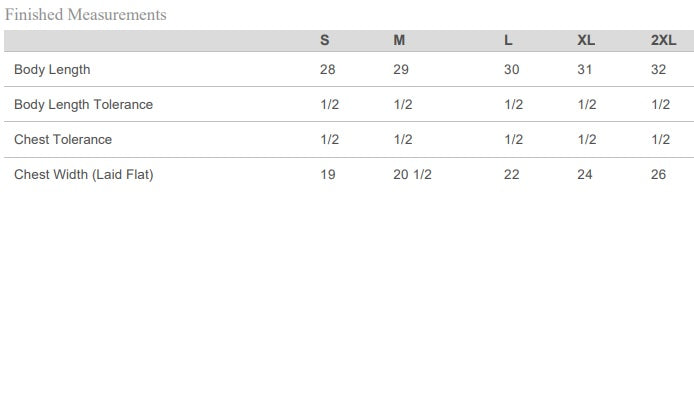The width and height of the screenshot is (694, 400).
Task: Select the chest width value 22
Action: pos(512,175)
